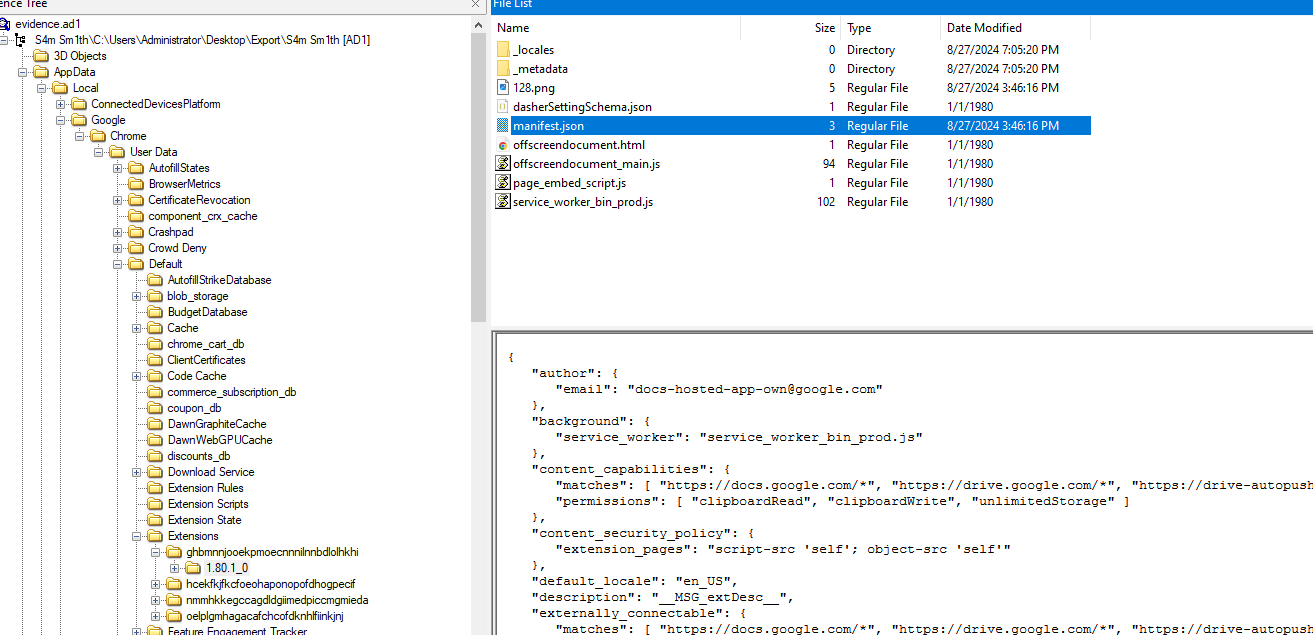Click the page_embed_script.js script icon
1313x635 pixels.
[504, 183]
